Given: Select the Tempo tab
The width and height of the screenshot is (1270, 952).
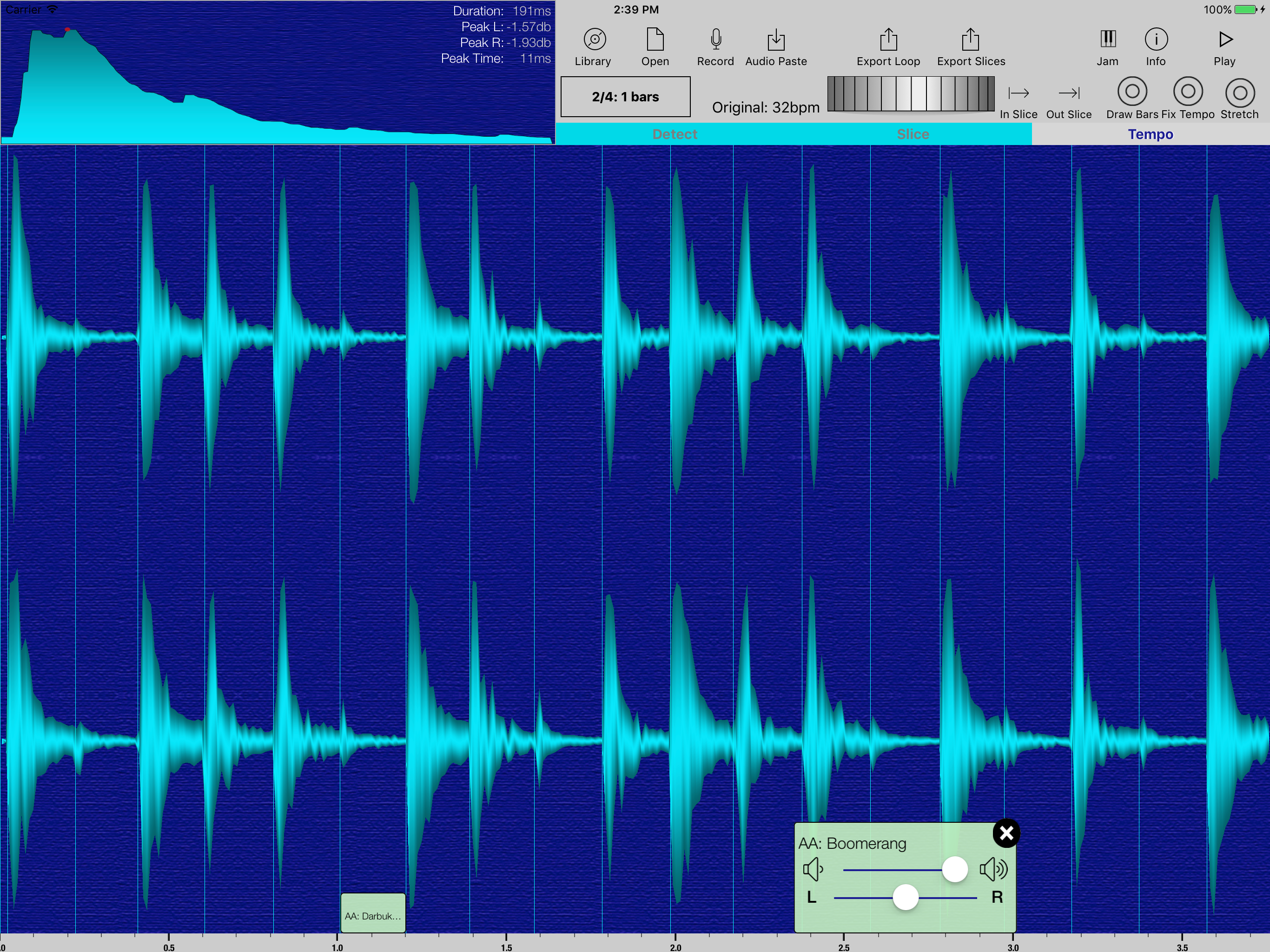Looking at the screenshot, I should tap(1150, 134).
